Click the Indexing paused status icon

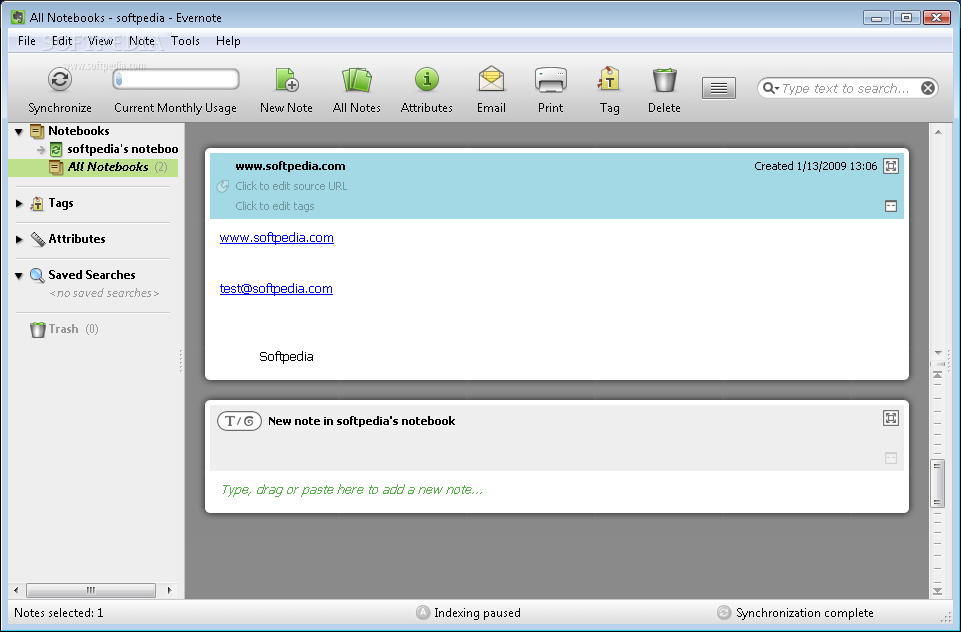click(423, 613)
